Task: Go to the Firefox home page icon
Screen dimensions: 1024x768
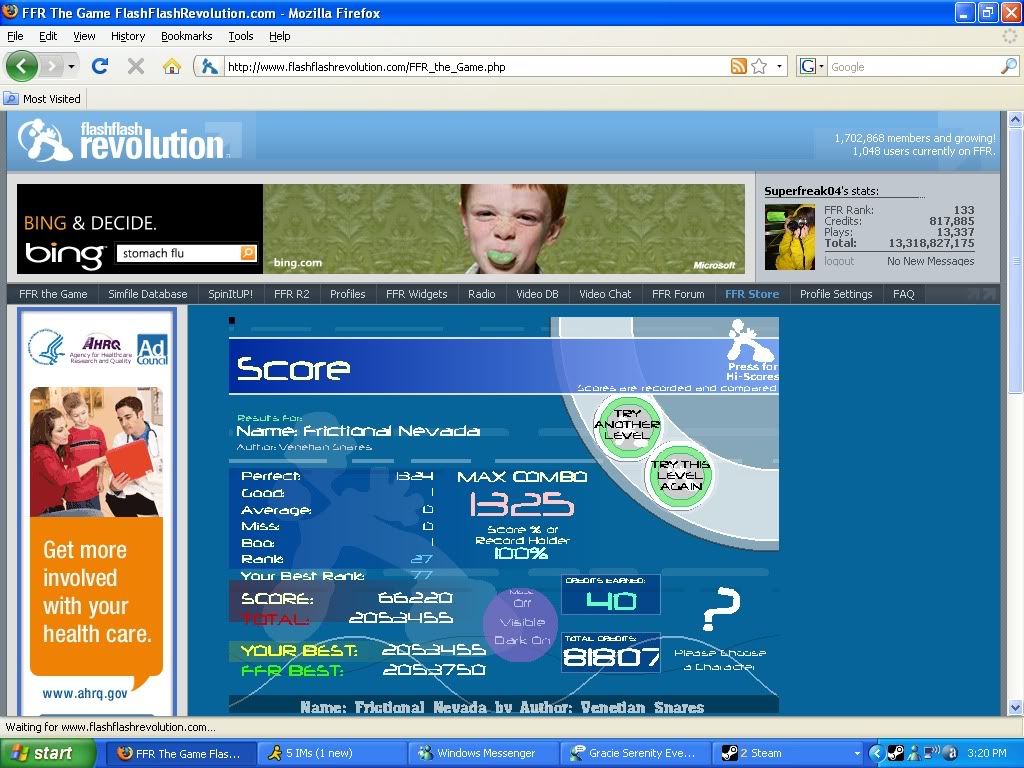Action: [x=172, y=66]
